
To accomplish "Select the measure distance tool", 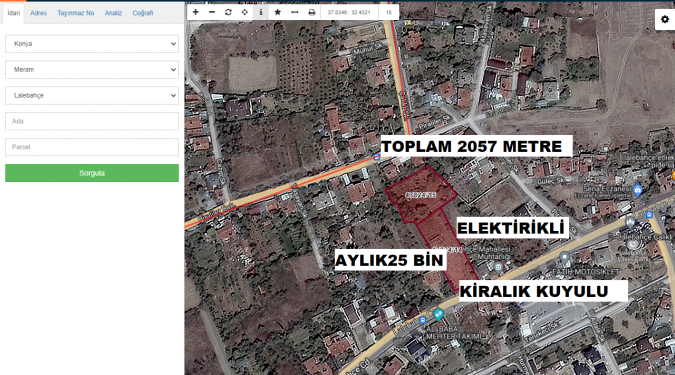I will [x=294, y=12].
